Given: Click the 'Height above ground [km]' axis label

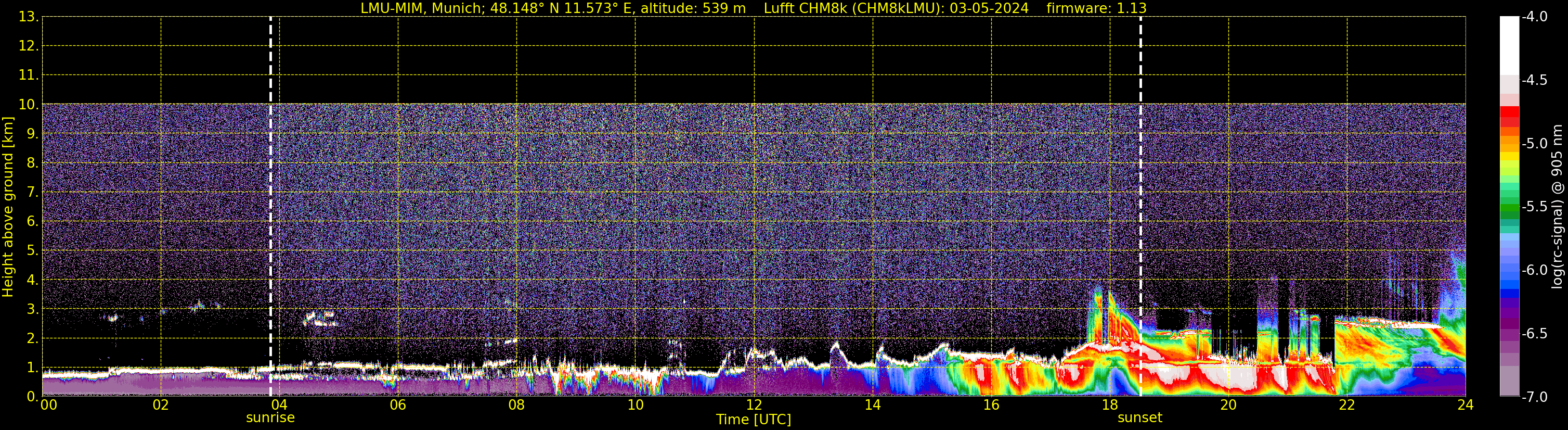Looking at the screenshot, I should pyautogui.click(x=8, y=207).
